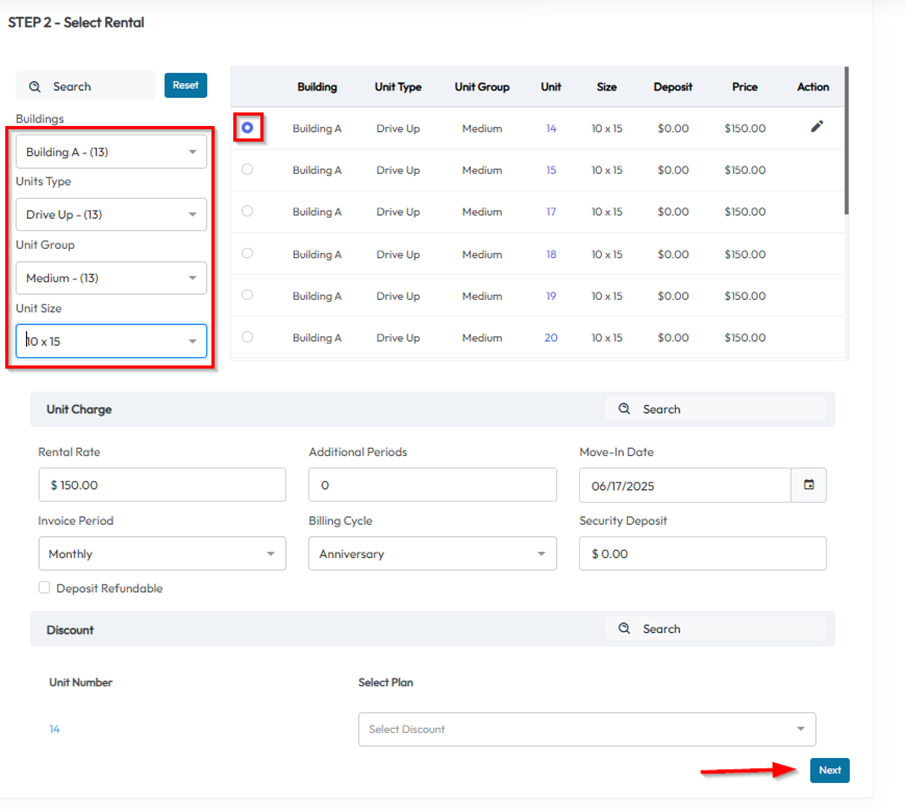Click the Price column header
Screen dimensions: 905x809
point(744,87)
